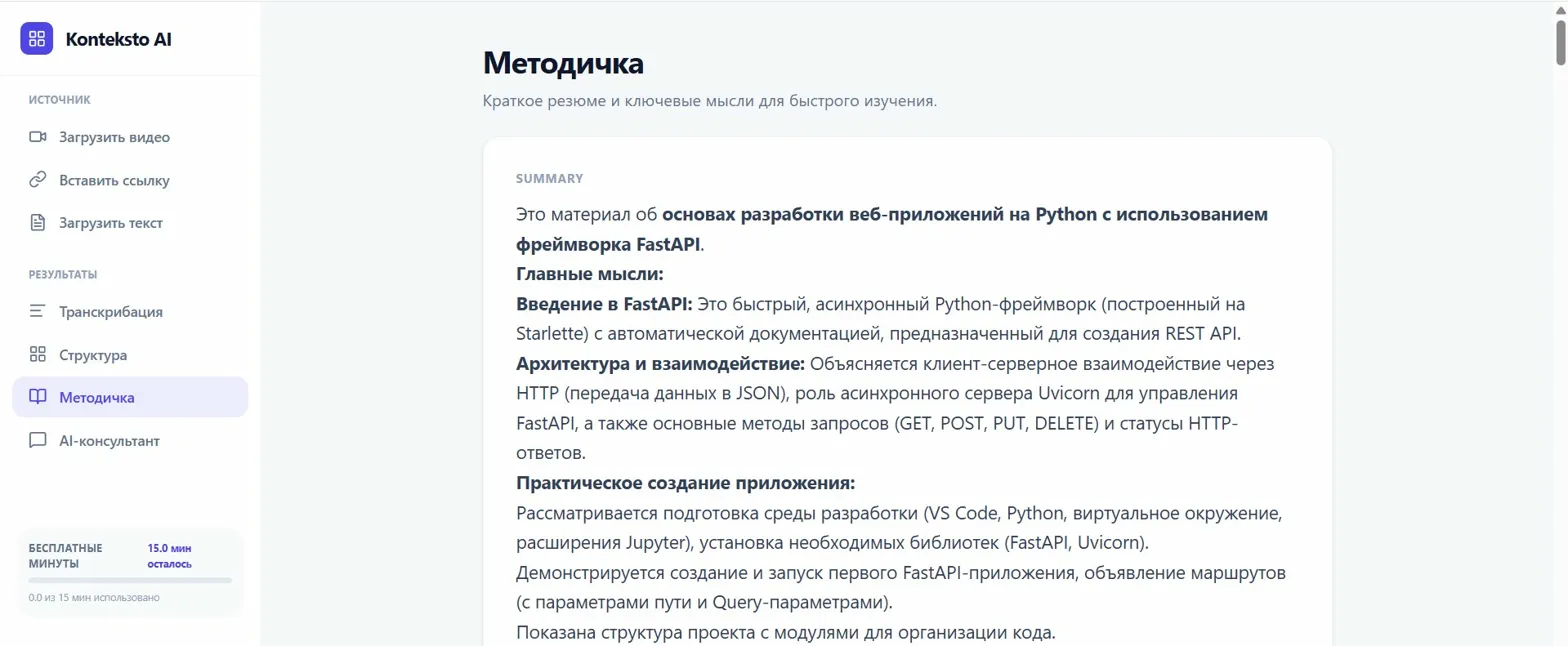Click the subtitle starting 'Краткое резюме'
1568x646 pixels.
[709, 102]
